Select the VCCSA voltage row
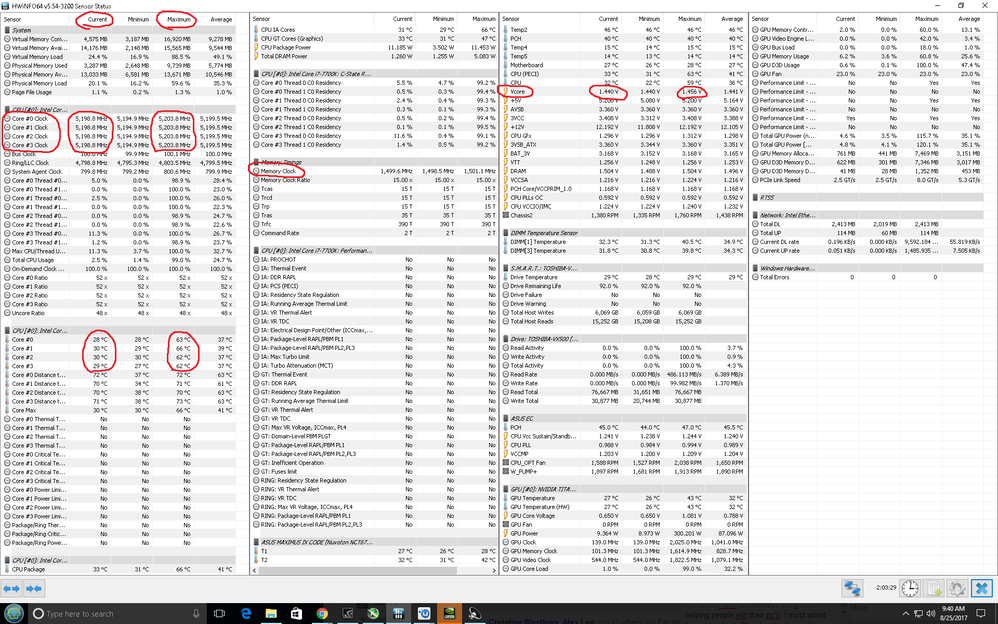 coord(624,180)
